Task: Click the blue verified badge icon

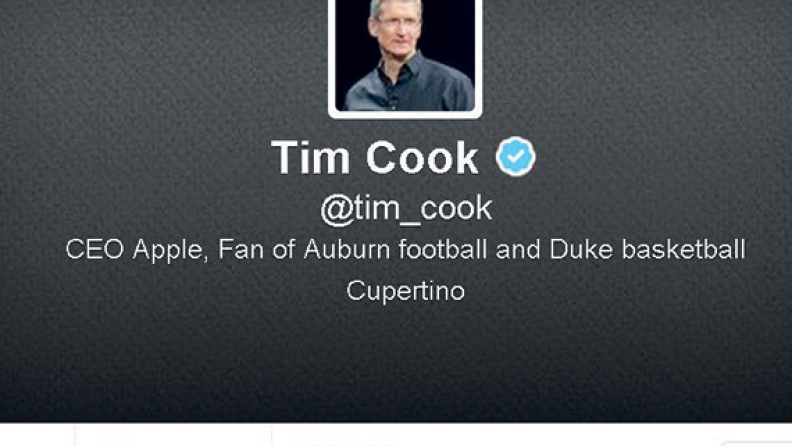Action: point(515,157)
